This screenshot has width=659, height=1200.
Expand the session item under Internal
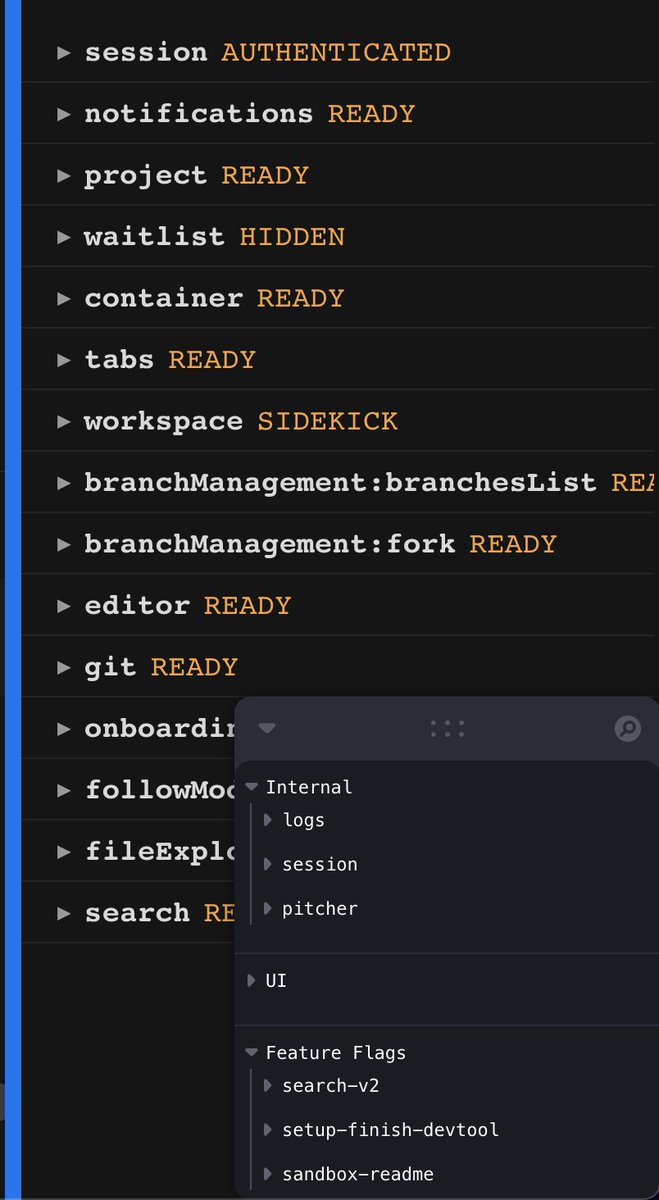[x=268, y=864]
